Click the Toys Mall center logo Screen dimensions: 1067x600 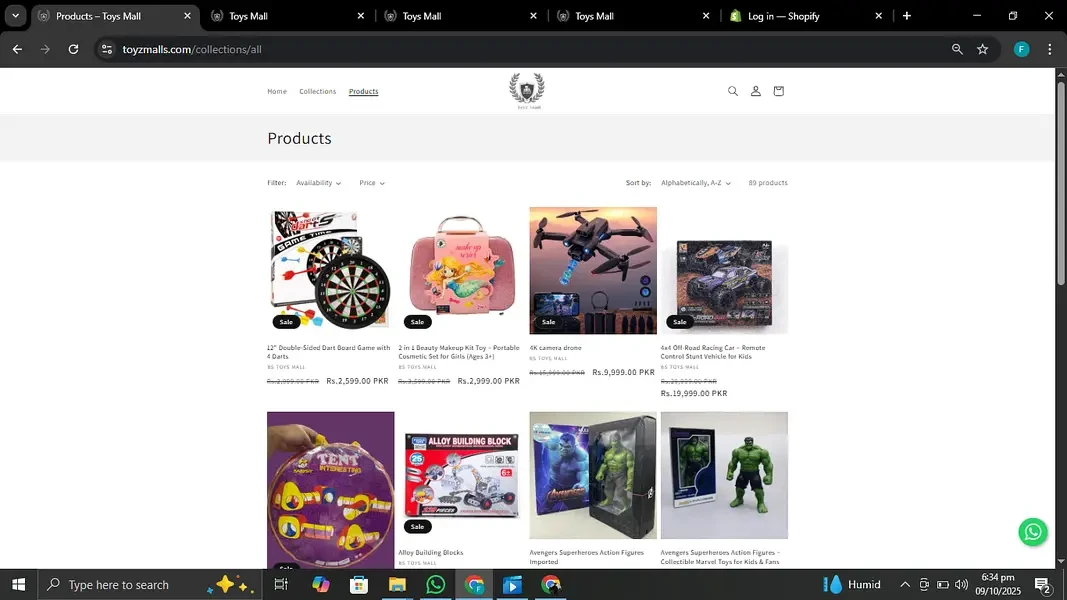[x=526, y=91]
